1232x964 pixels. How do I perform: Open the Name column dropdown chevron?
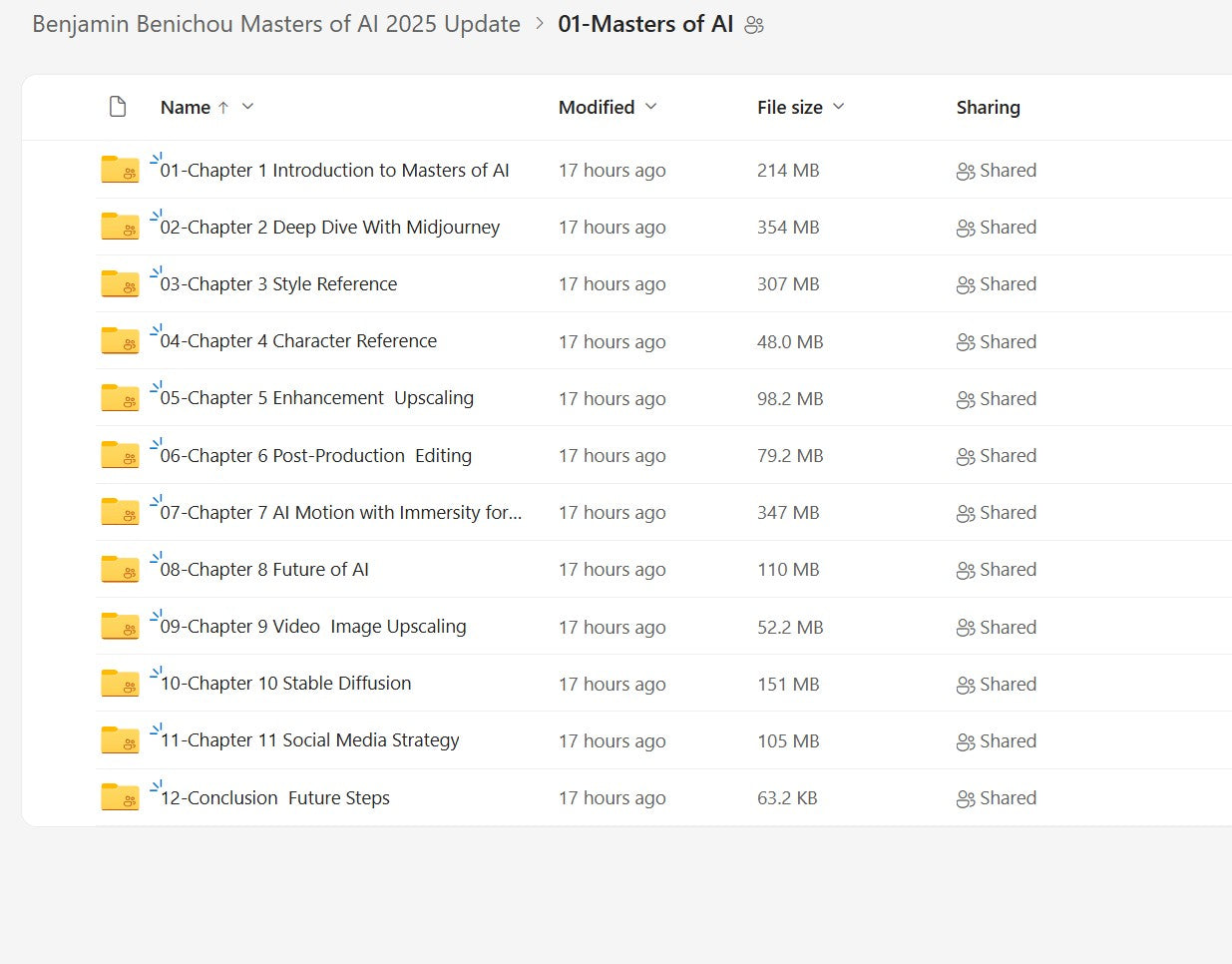[x=247, y=106]
